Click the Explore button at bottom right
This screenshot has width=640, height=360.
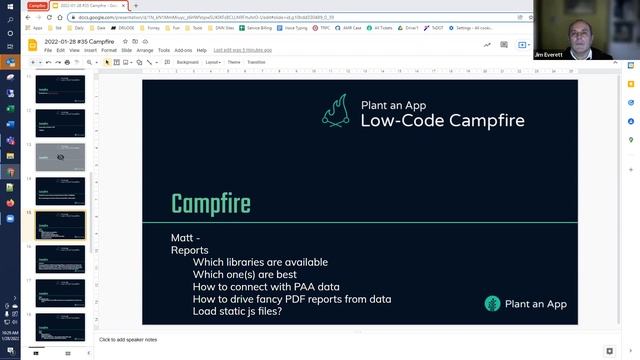(x=609, y=351)
